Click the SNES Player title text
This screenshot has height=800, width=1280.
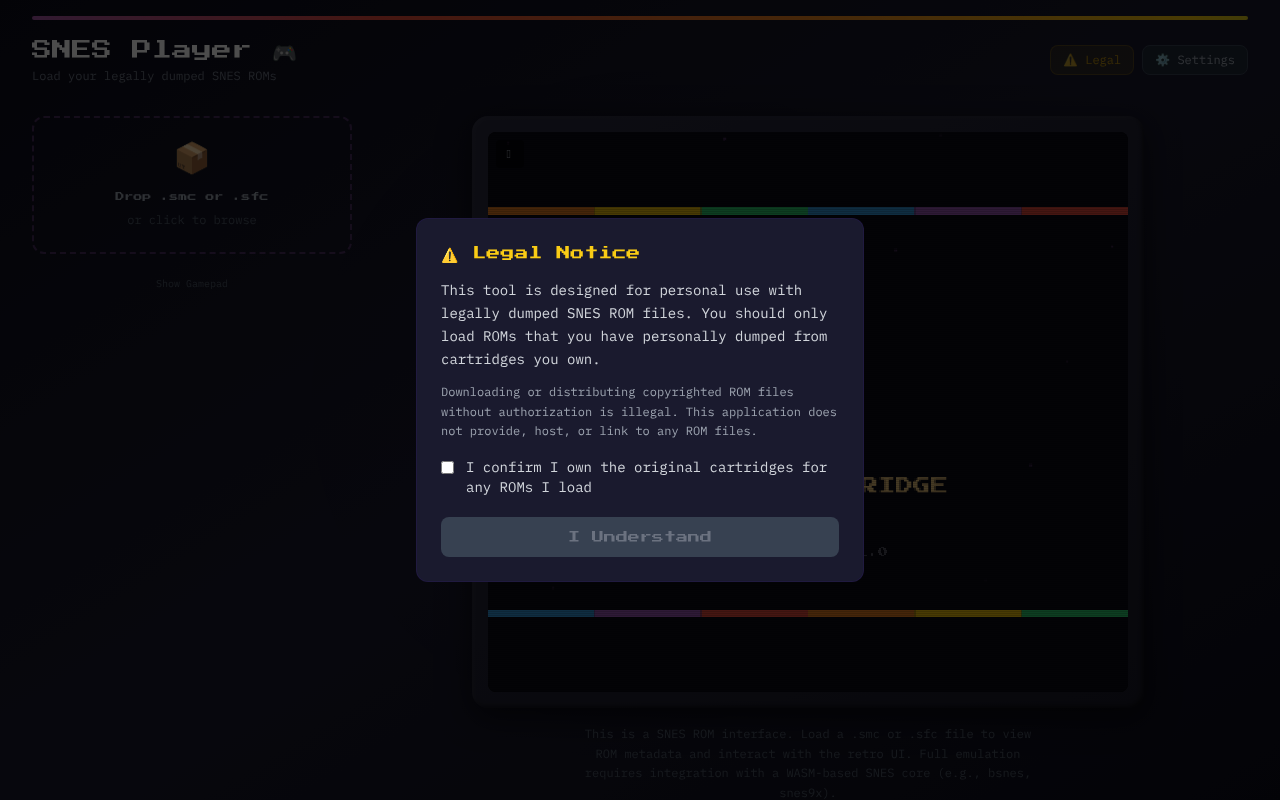(140, 48)
